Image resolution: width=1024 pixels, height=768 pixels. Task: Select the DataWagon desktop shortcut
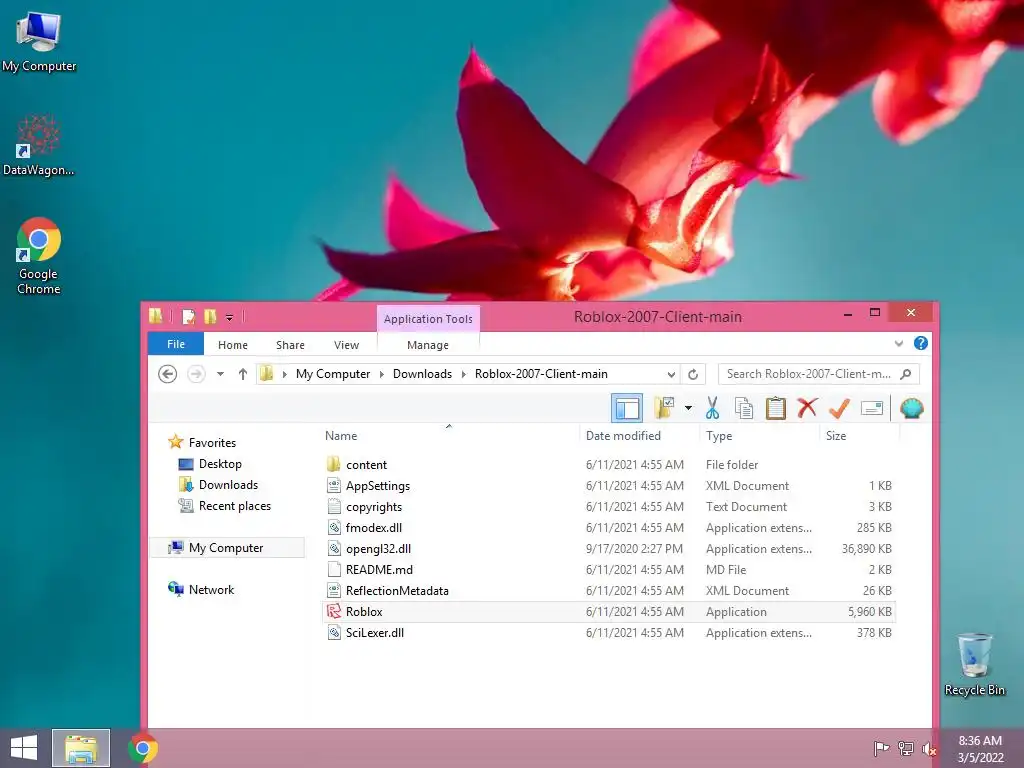(39, 145)
